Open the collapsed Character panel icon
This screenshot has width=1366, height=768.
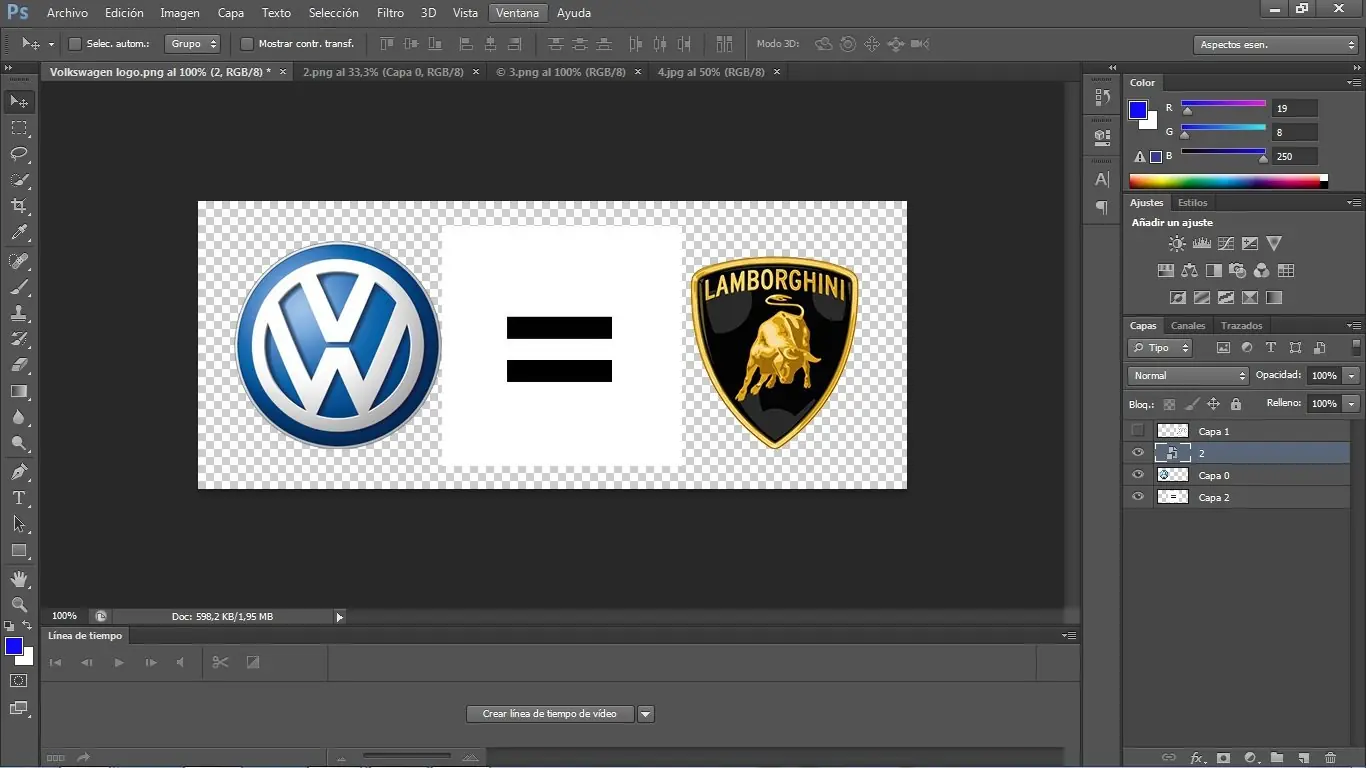coord(1102,179)
